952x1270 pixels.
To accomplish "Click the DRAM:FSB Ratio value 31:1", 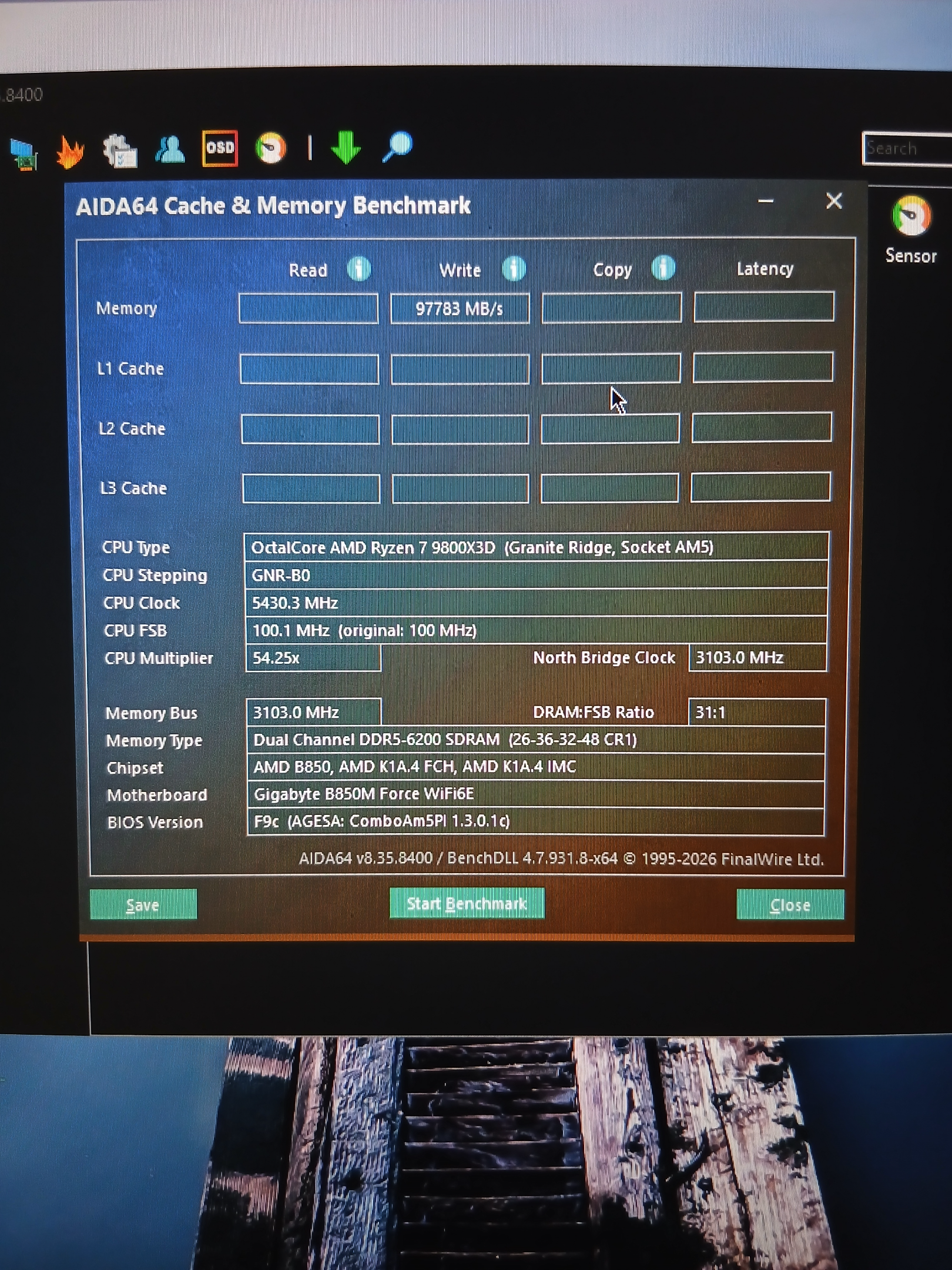I will 757,712.
